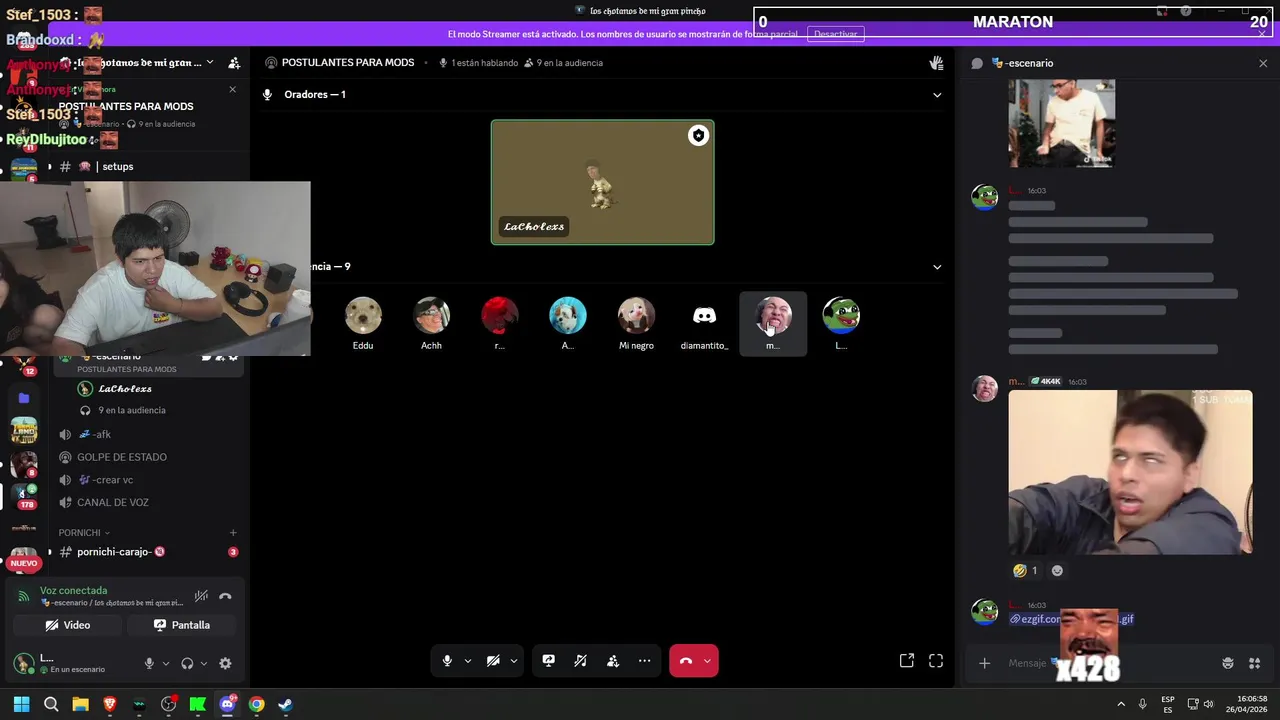Share your screen from stage controls
This screenshot has width=1280, height=720.
548,661
